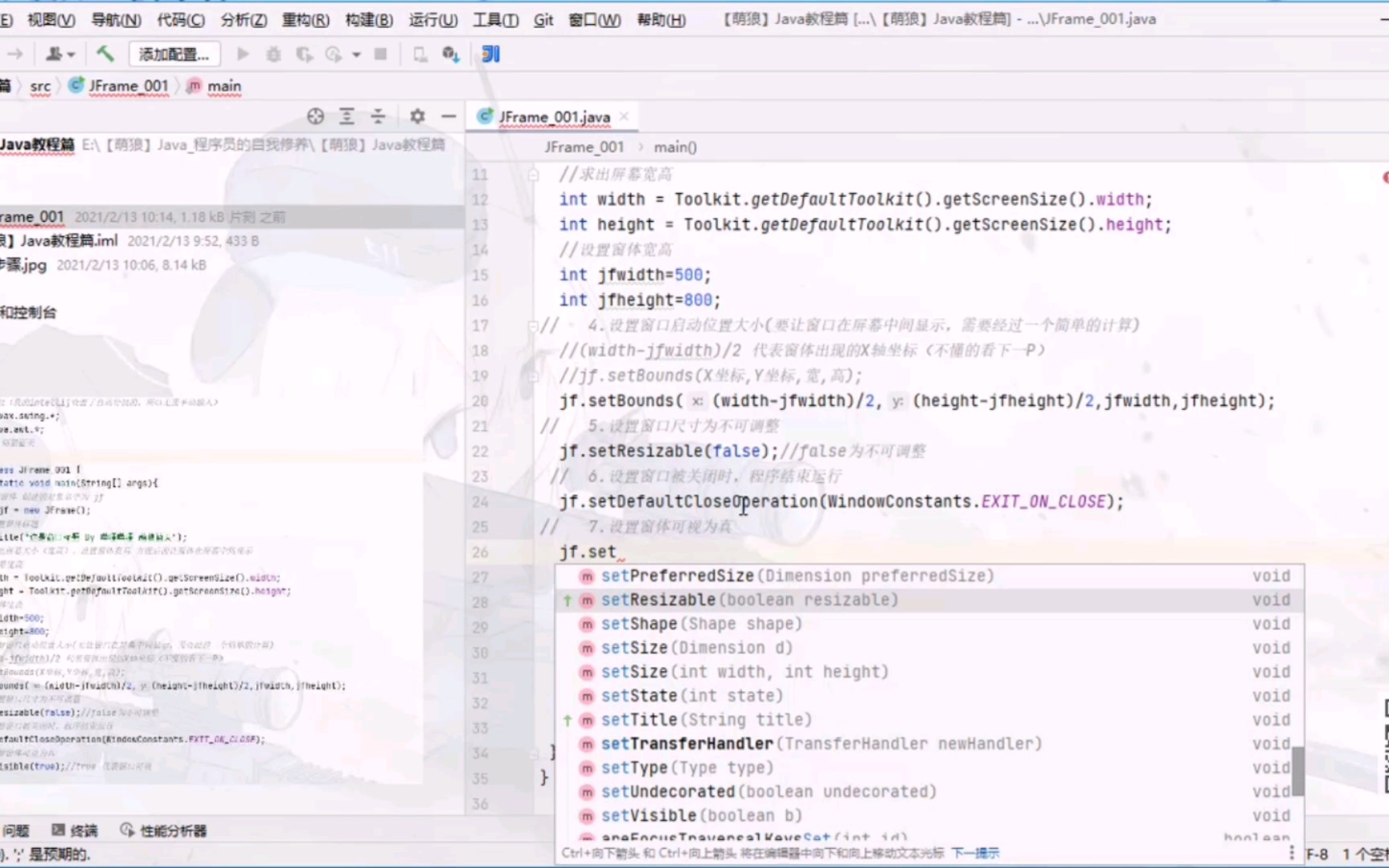The height and width of the screenshot is (868, 1389).
Task: Open the 导航(N) Navigate menu
Action: point(117,19)
